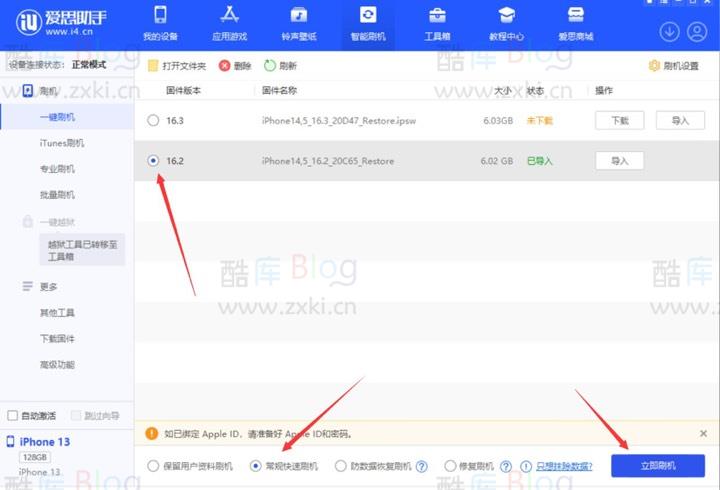
Task: Click 下载 button for firmware 16.3
Action: 620,120
